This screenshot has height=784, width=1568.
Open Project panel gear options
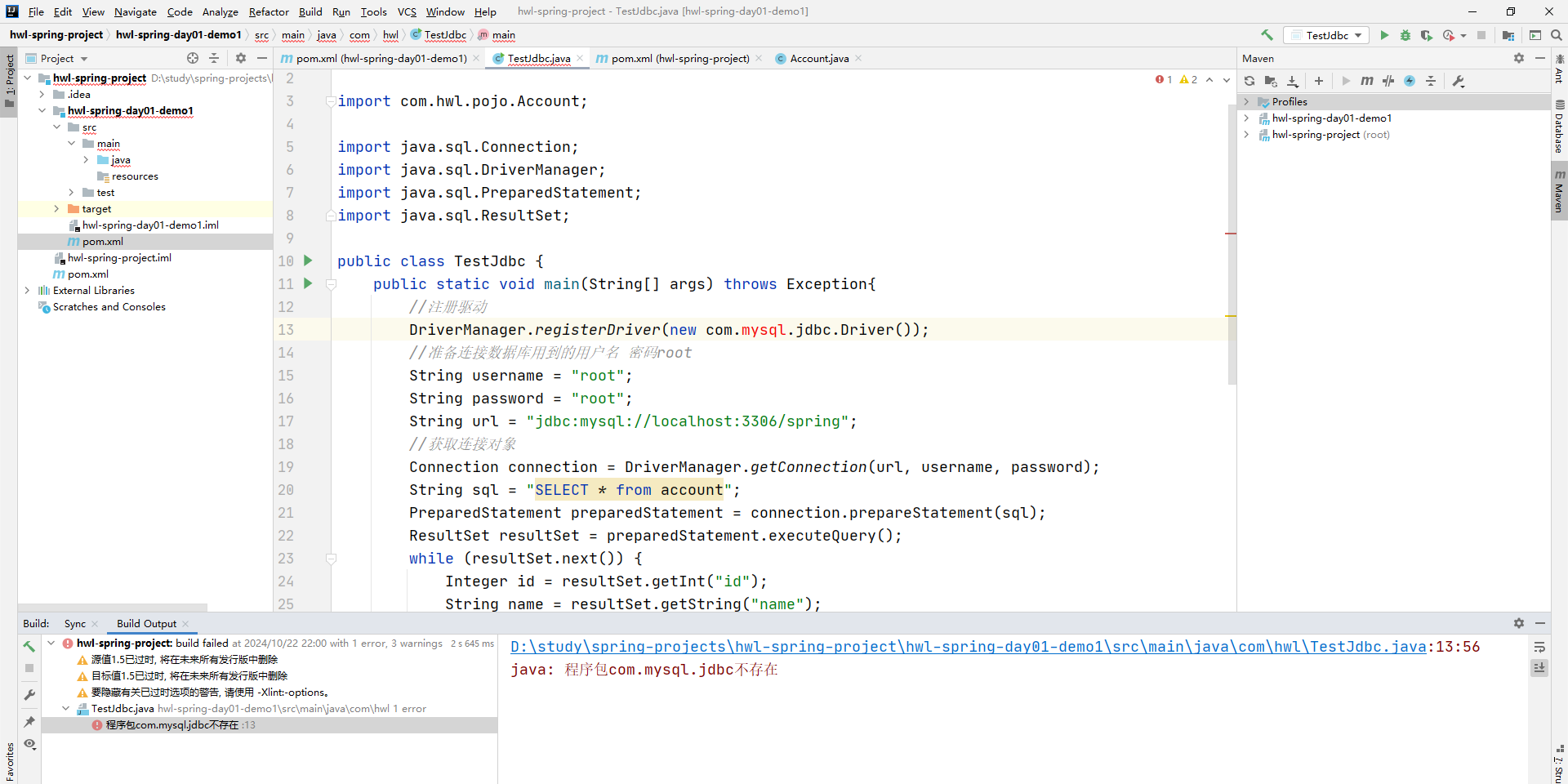click(241, 58)
